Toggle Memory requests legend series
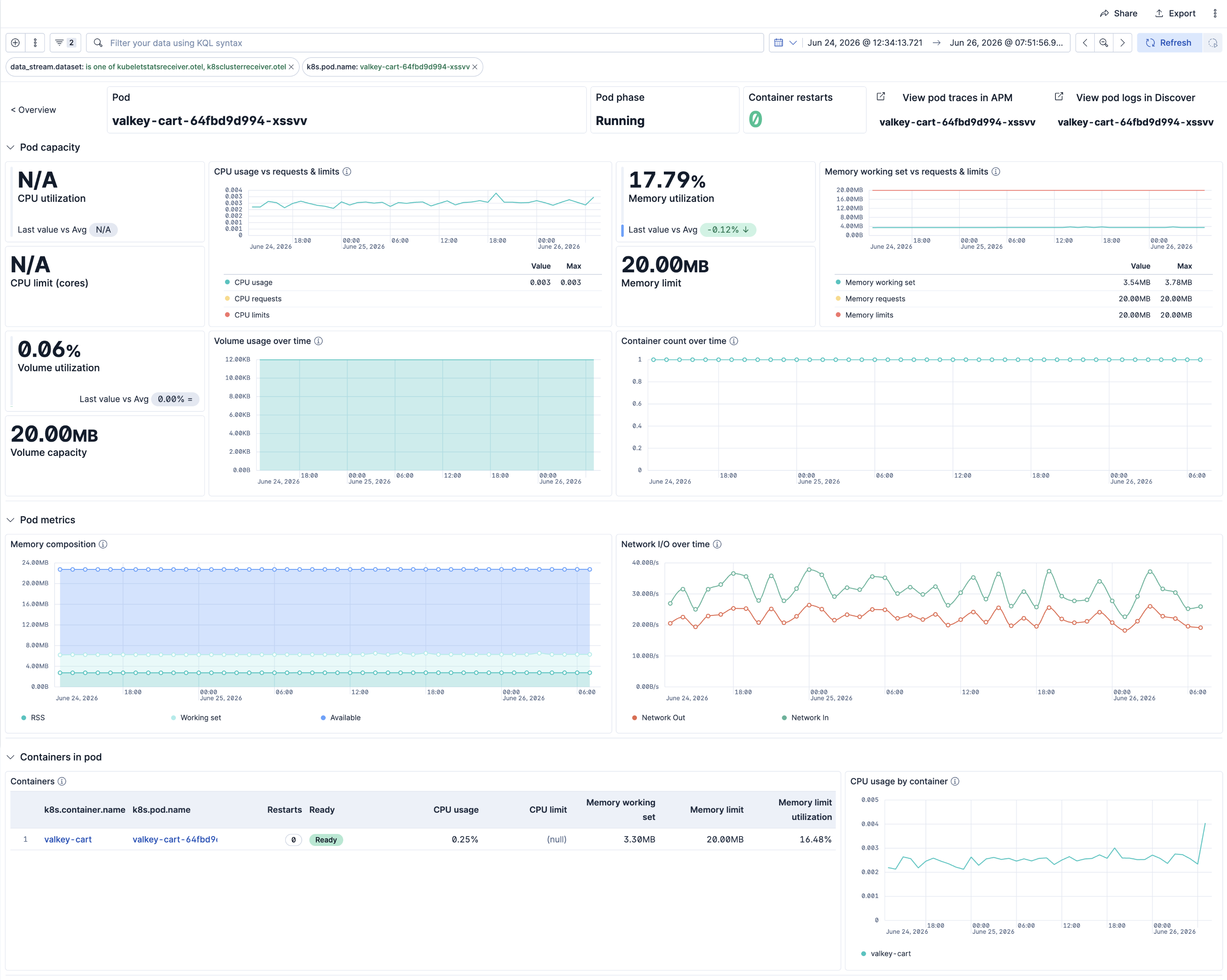This screenshot has height=980, width=1227. point(875,299)
